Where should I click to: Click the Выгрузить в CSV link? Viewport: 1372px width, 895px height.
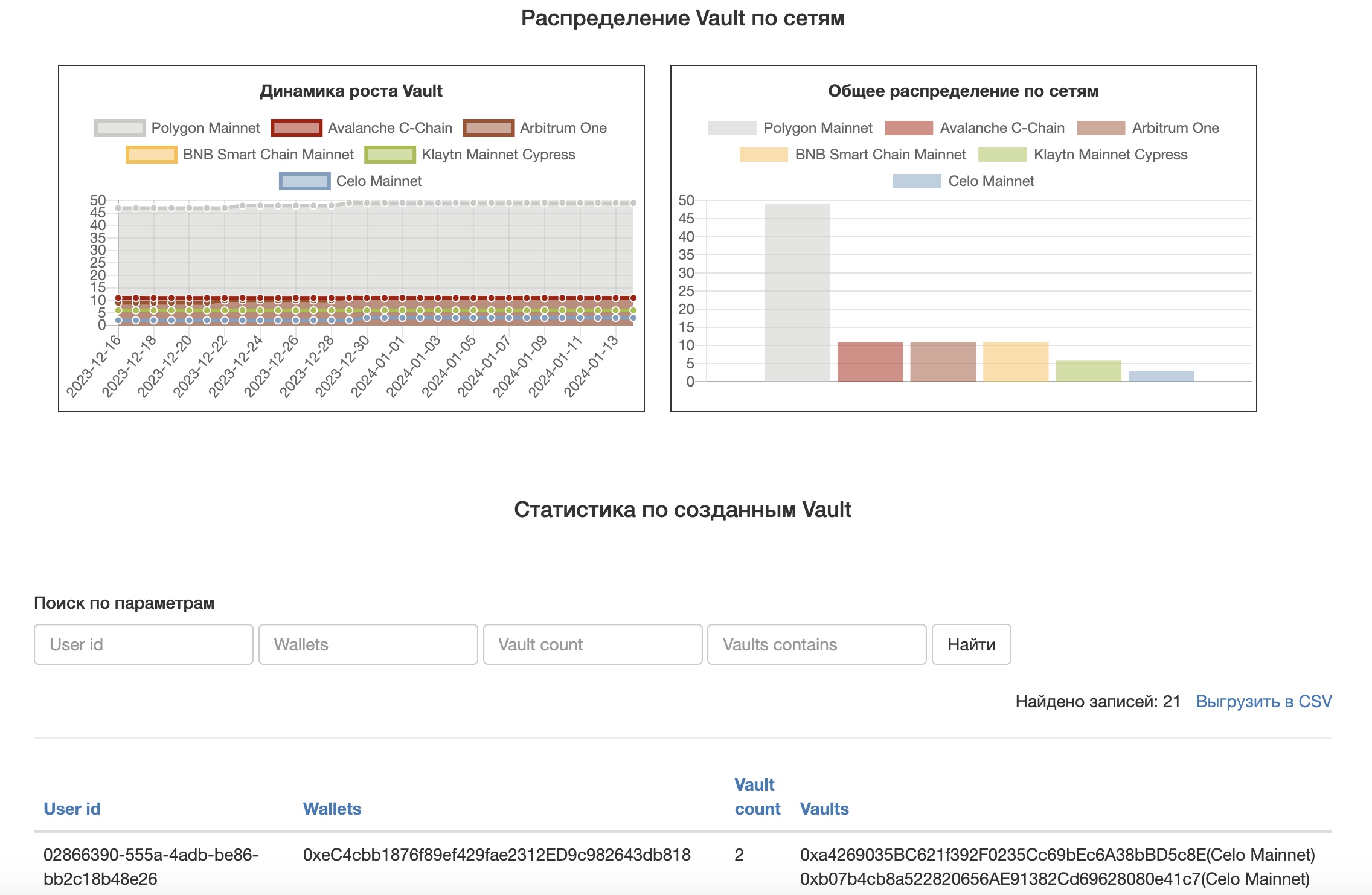coord(1263,701)
